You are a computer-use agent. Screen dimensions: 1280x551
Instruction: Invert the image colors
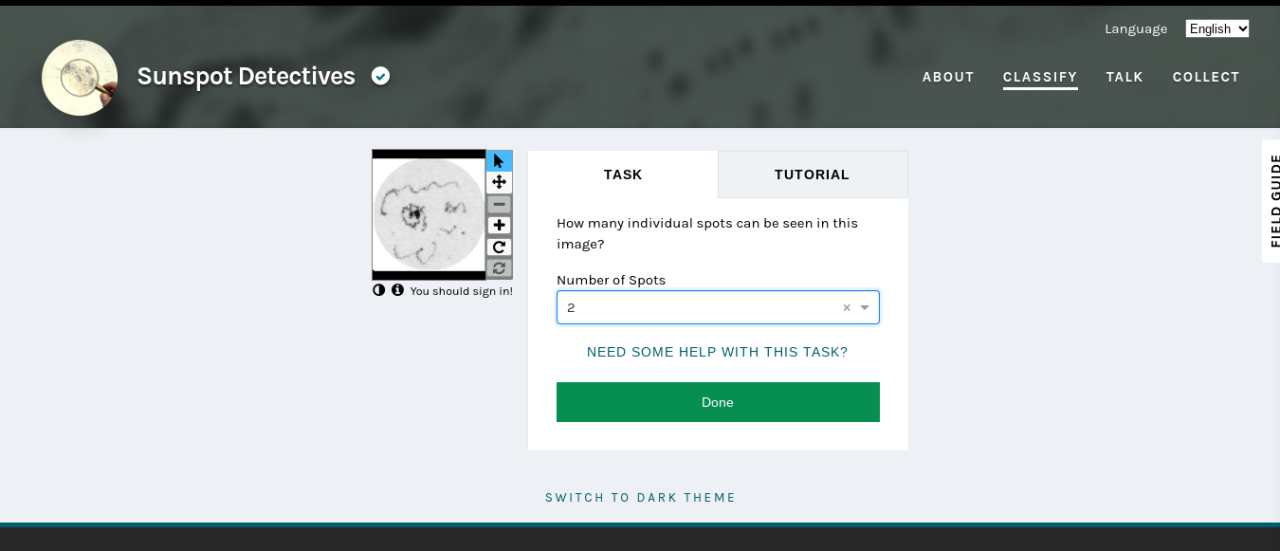click(379, 290)
